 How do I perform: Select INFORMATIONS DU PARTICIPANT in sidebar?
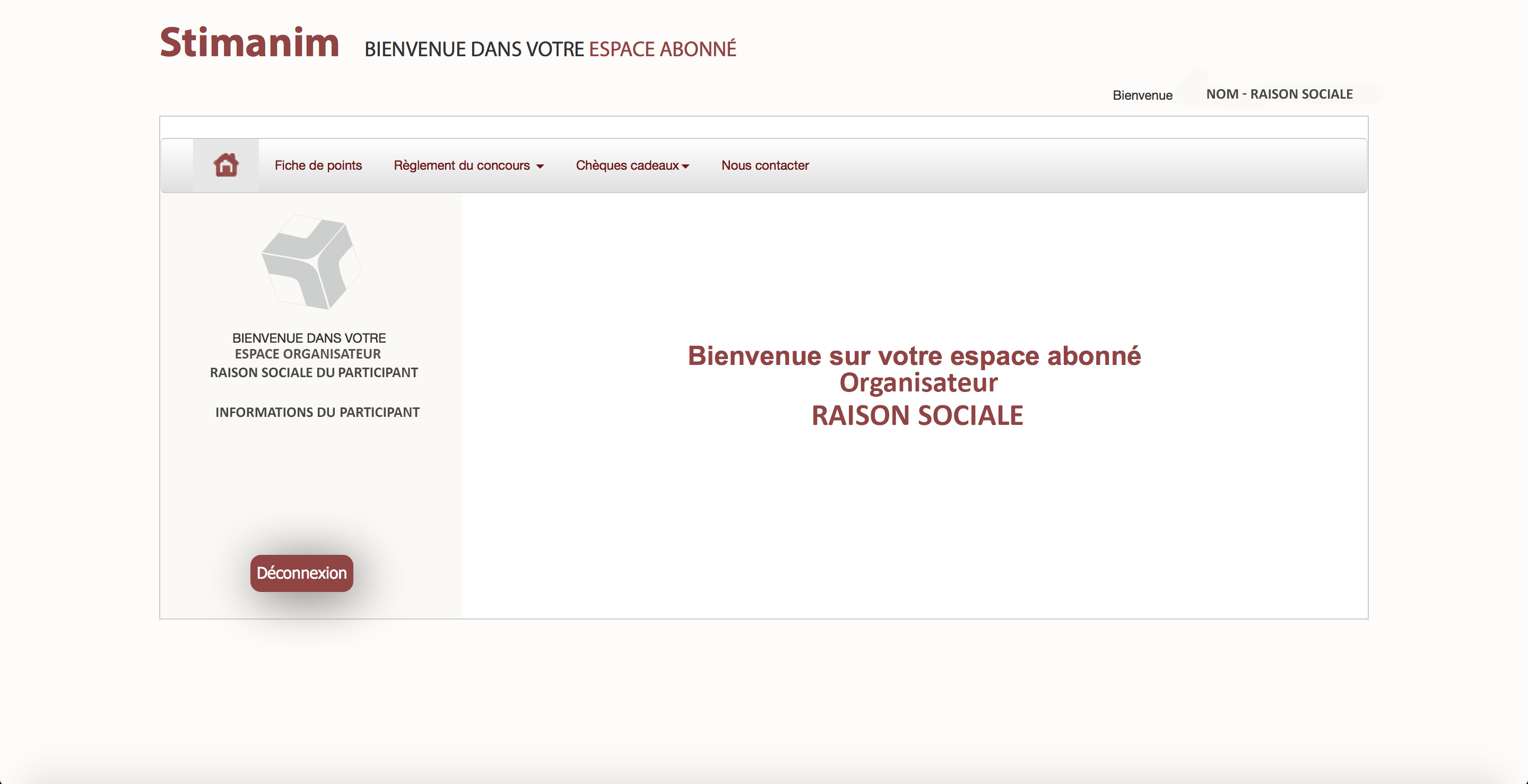click(x=317, y=412)
